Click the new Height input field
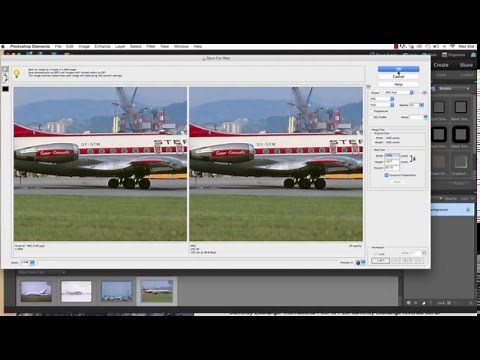The height and width of the screenshot is (360, 480). (x=392, y=162)
